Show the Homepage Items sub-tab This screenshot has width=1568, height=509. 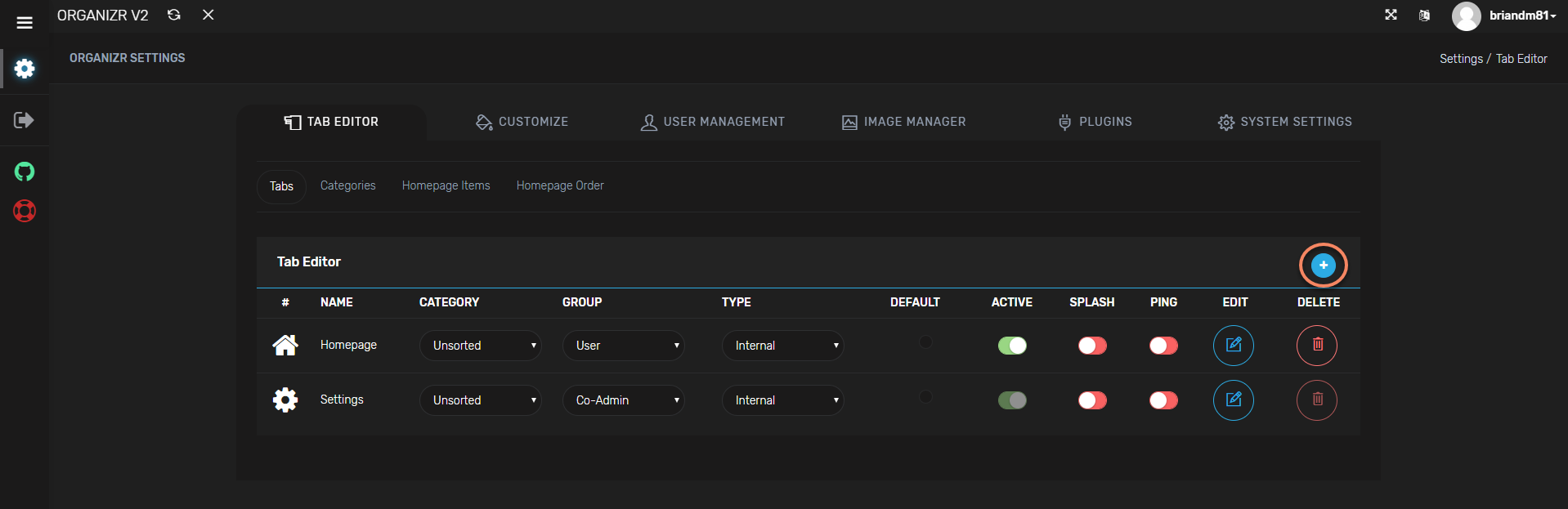[x=446, y=185]
